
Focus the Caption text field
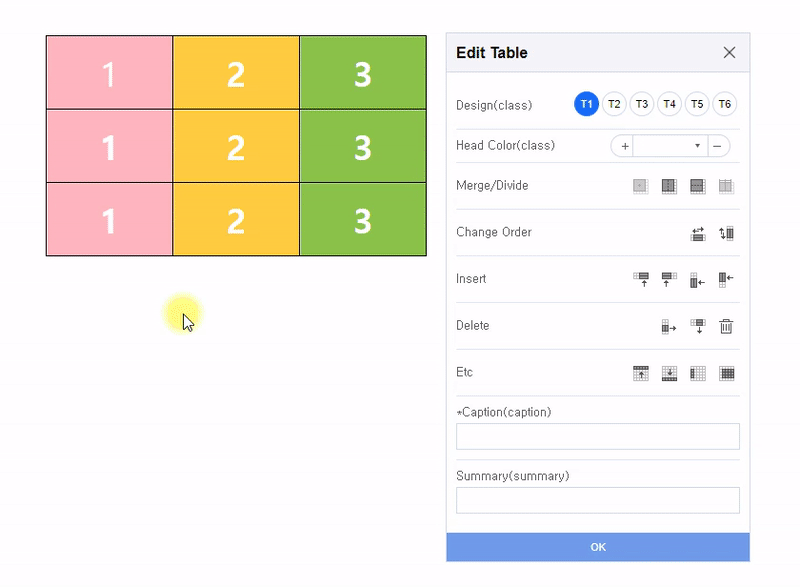[x=598, y=436]
